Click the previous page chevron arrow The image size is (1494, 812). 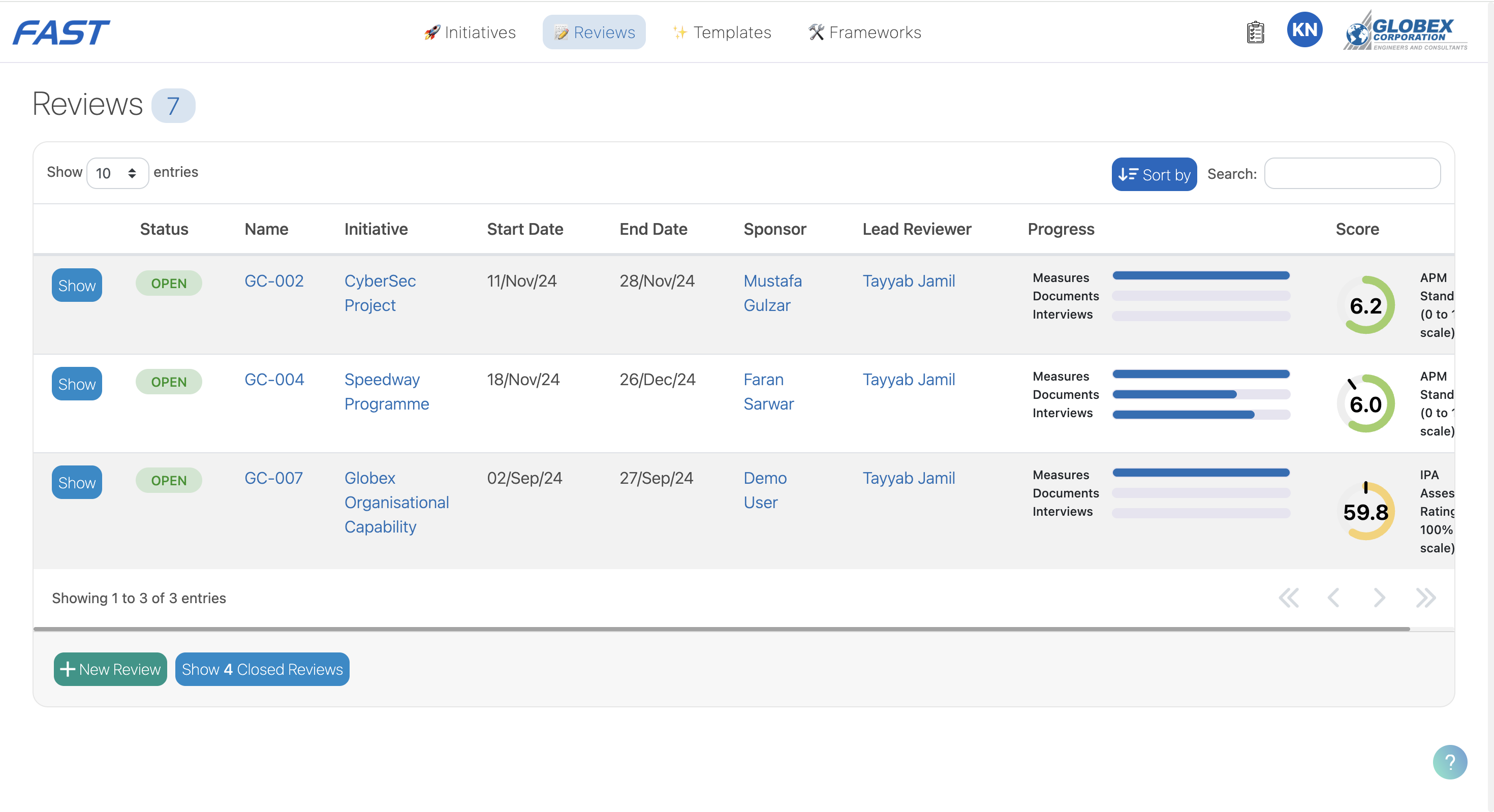[1333, 598]
